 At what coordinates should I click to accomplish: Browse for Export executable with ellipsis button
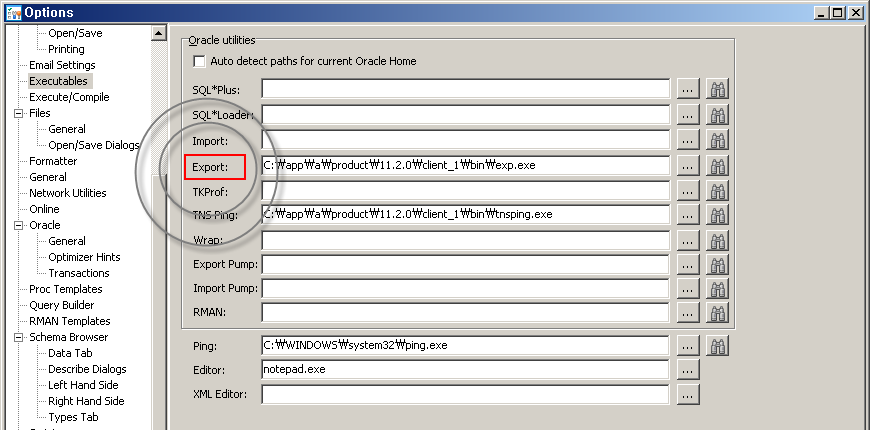pos(687,165)
